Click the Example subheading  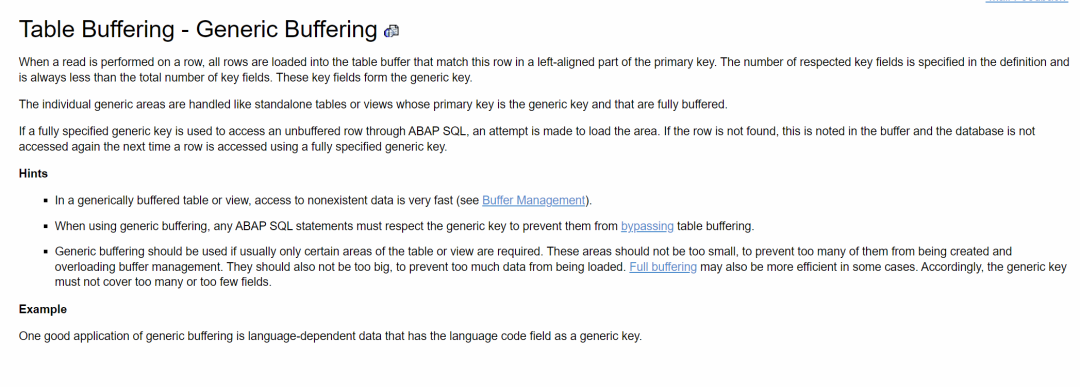[43, 309]
